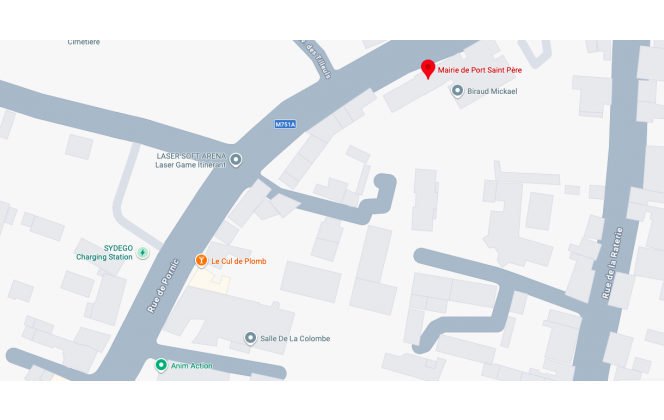This screenshot has width=664, height=420.
Task: Open the Anim Action text label
Action: click(191, 366)
